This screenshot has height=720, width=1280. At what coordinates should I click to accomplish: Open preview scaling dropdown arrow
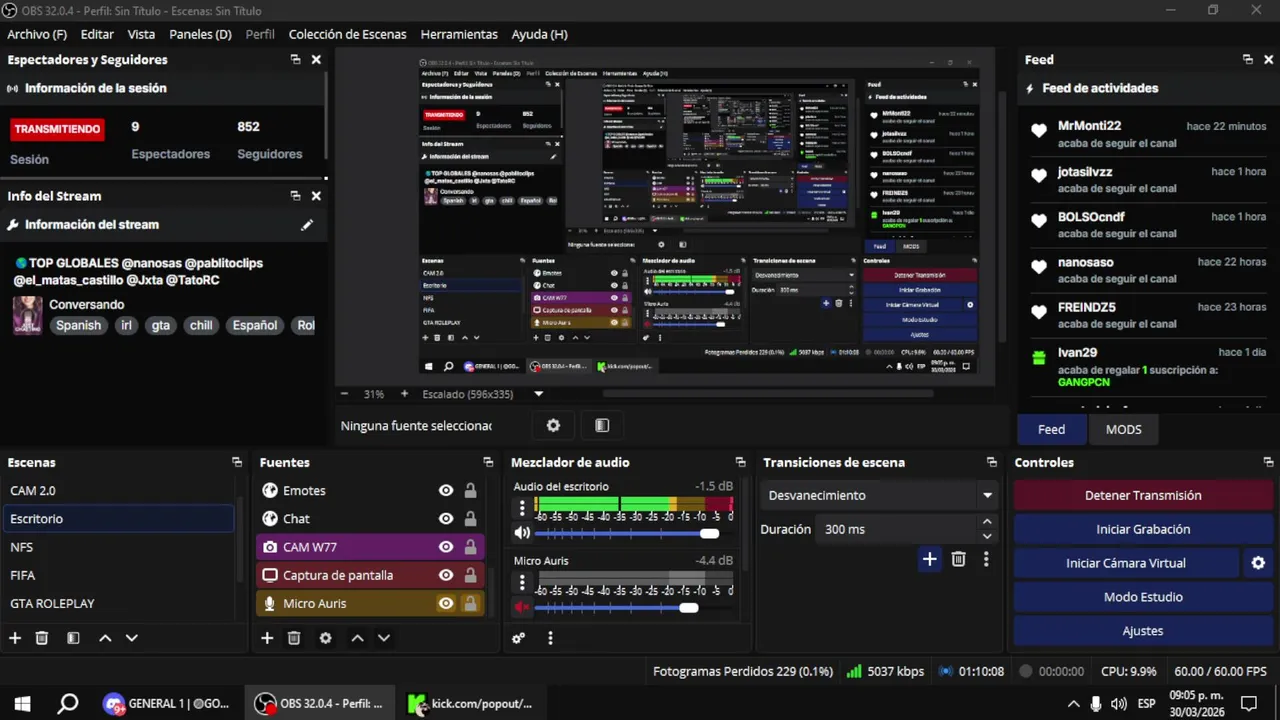point(538,394)
